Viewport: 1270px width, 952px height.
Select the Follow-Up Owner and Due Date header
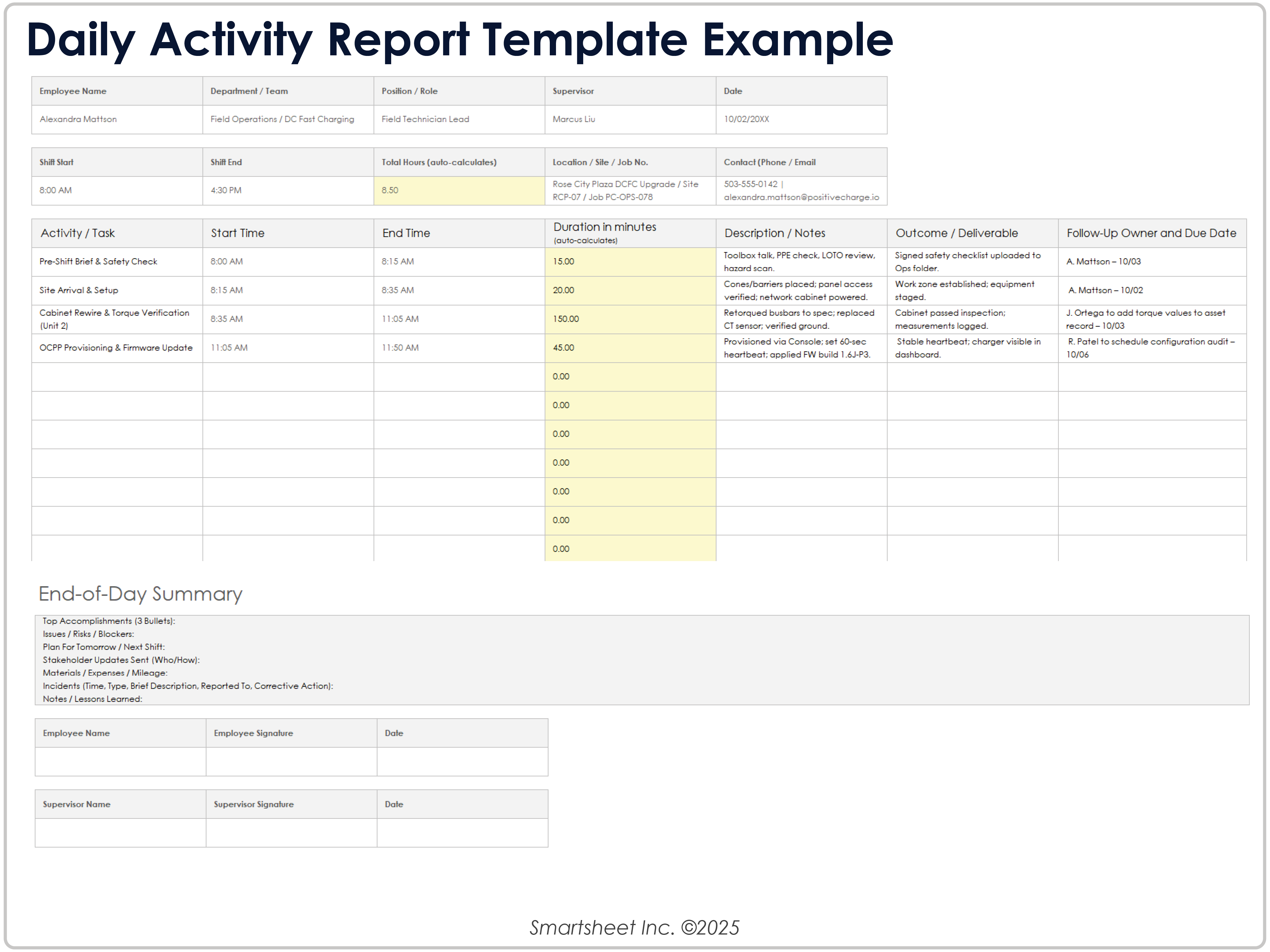1151,233
